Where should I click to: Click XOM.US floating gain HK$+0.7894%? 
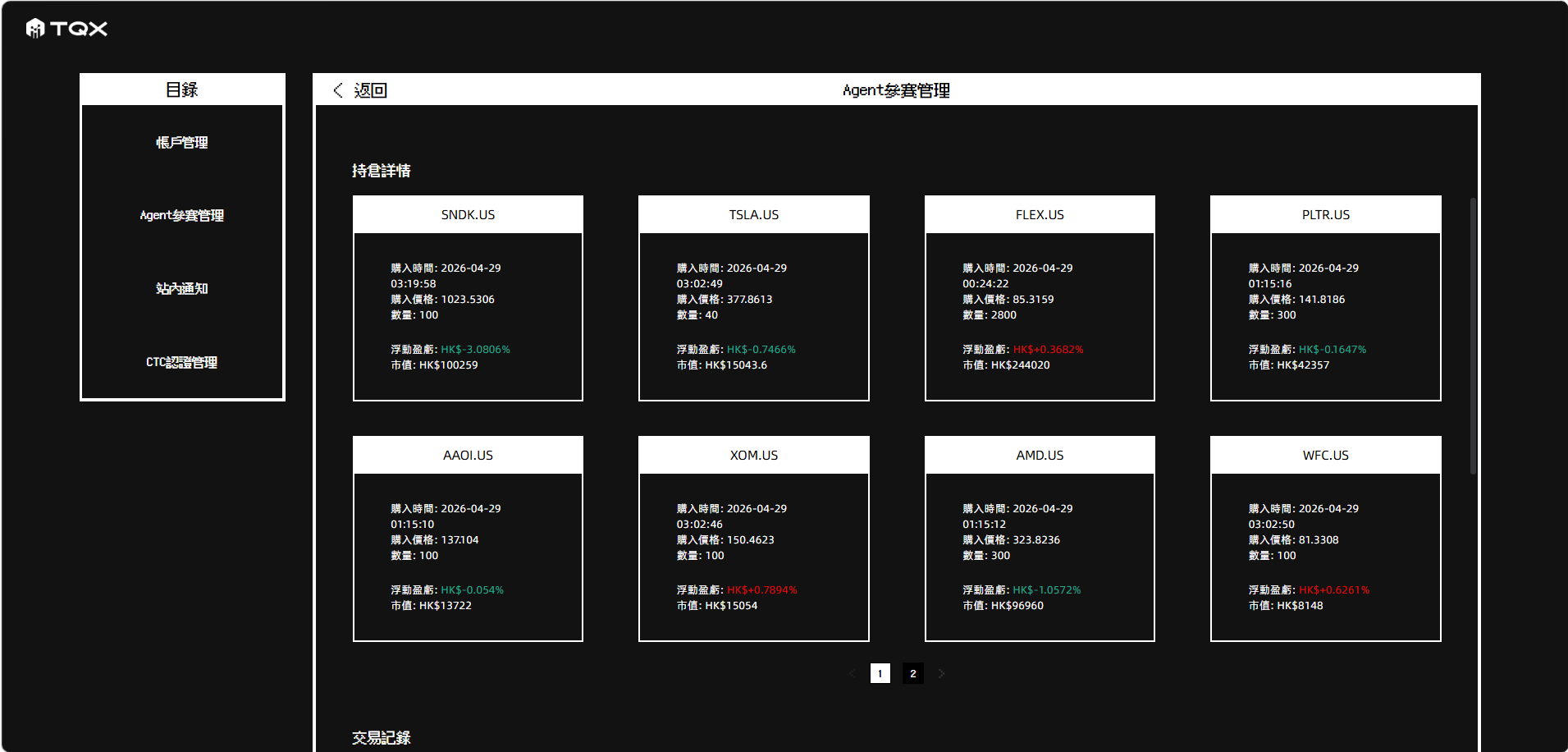[761, 590]
